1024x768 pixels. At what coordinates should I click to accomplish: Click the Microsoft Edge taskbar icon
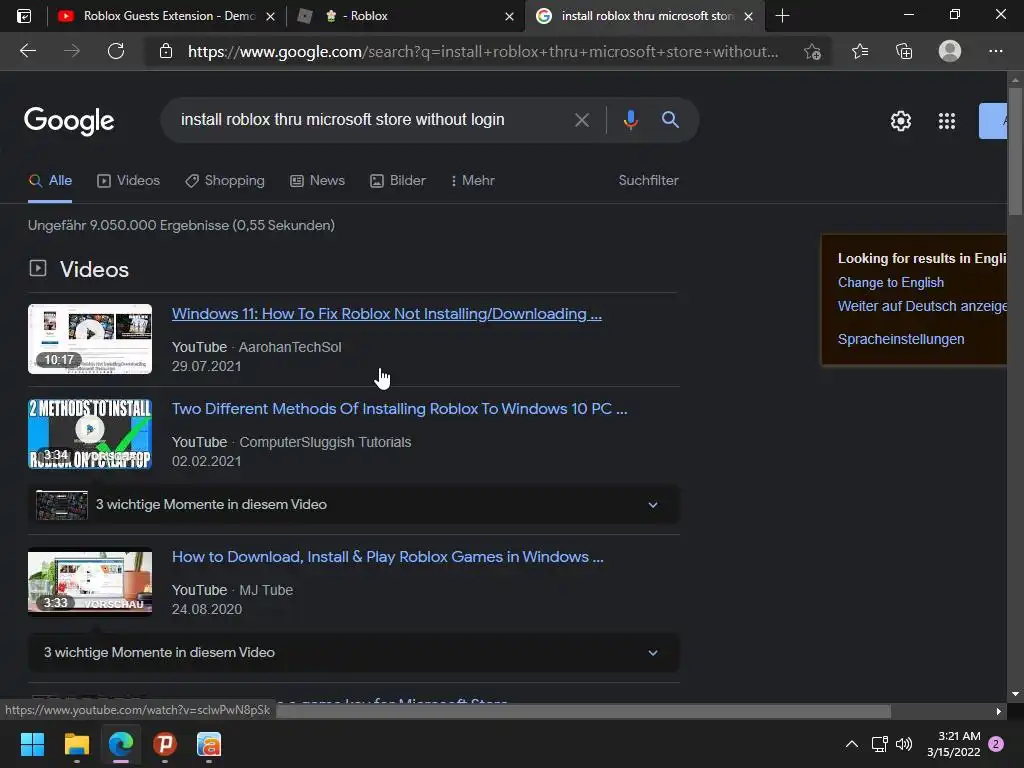pos(121,744)
